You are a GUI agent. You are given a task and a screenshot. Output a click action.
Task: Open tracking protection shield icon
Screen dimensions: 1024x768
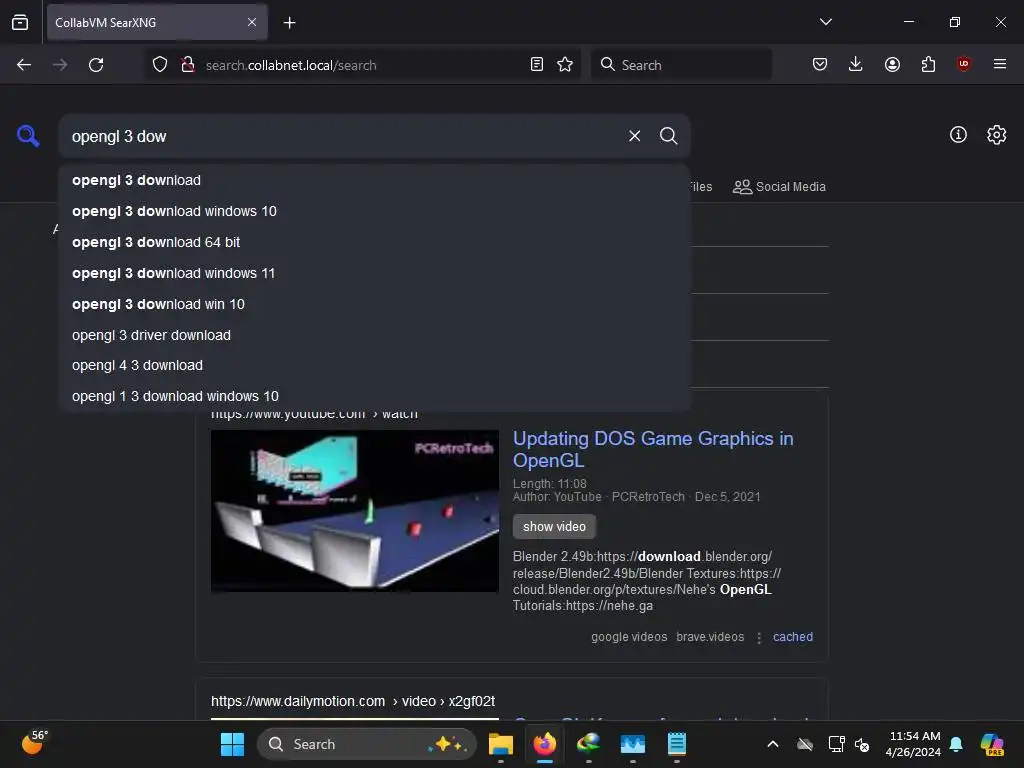160,65
